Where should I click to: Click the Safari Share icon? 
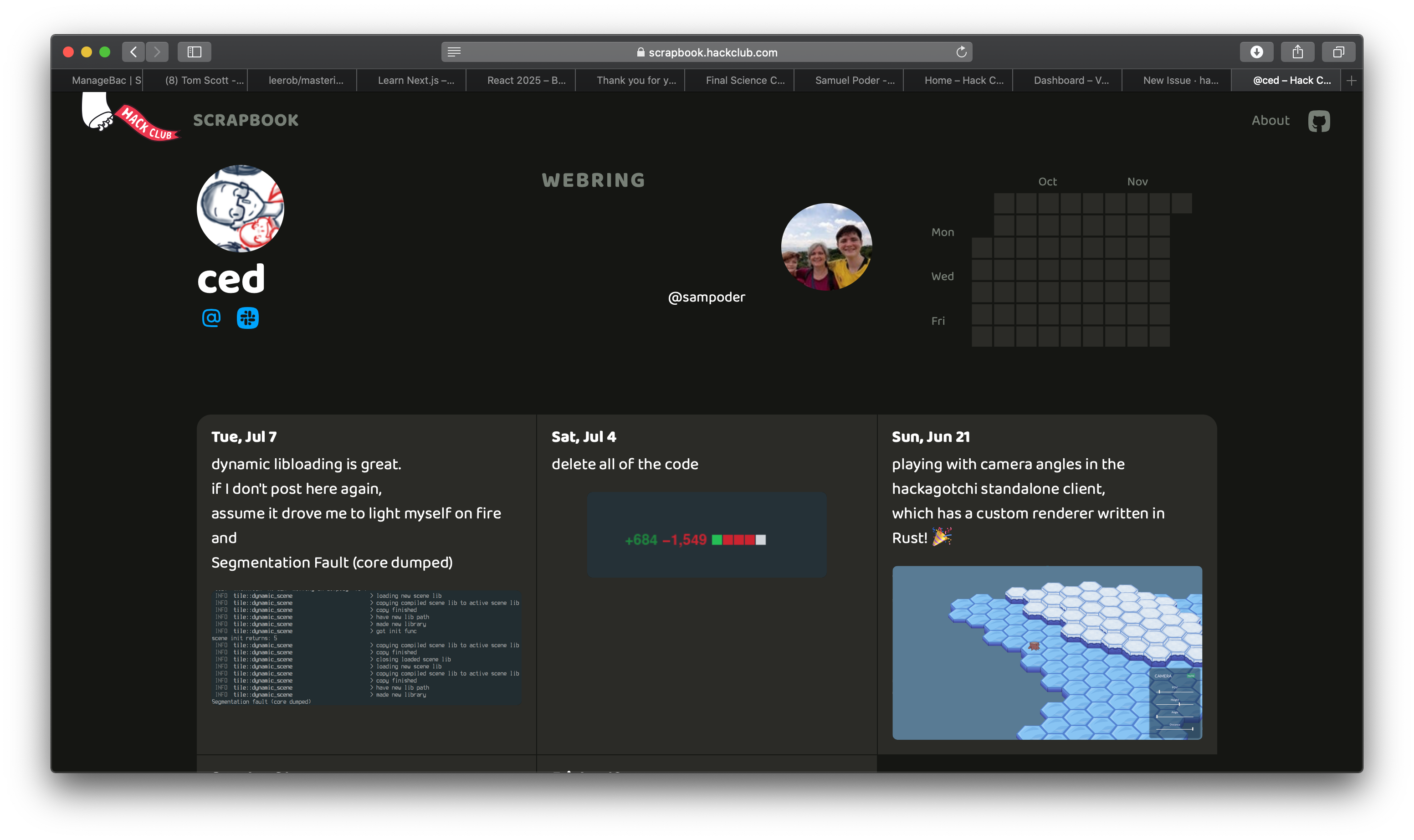pyautogui.click(x=1297, y=52)
